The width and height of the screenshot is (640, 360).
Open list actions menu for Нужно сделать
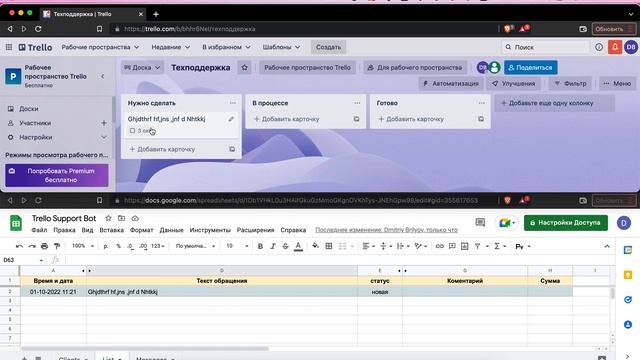[233, 103]
